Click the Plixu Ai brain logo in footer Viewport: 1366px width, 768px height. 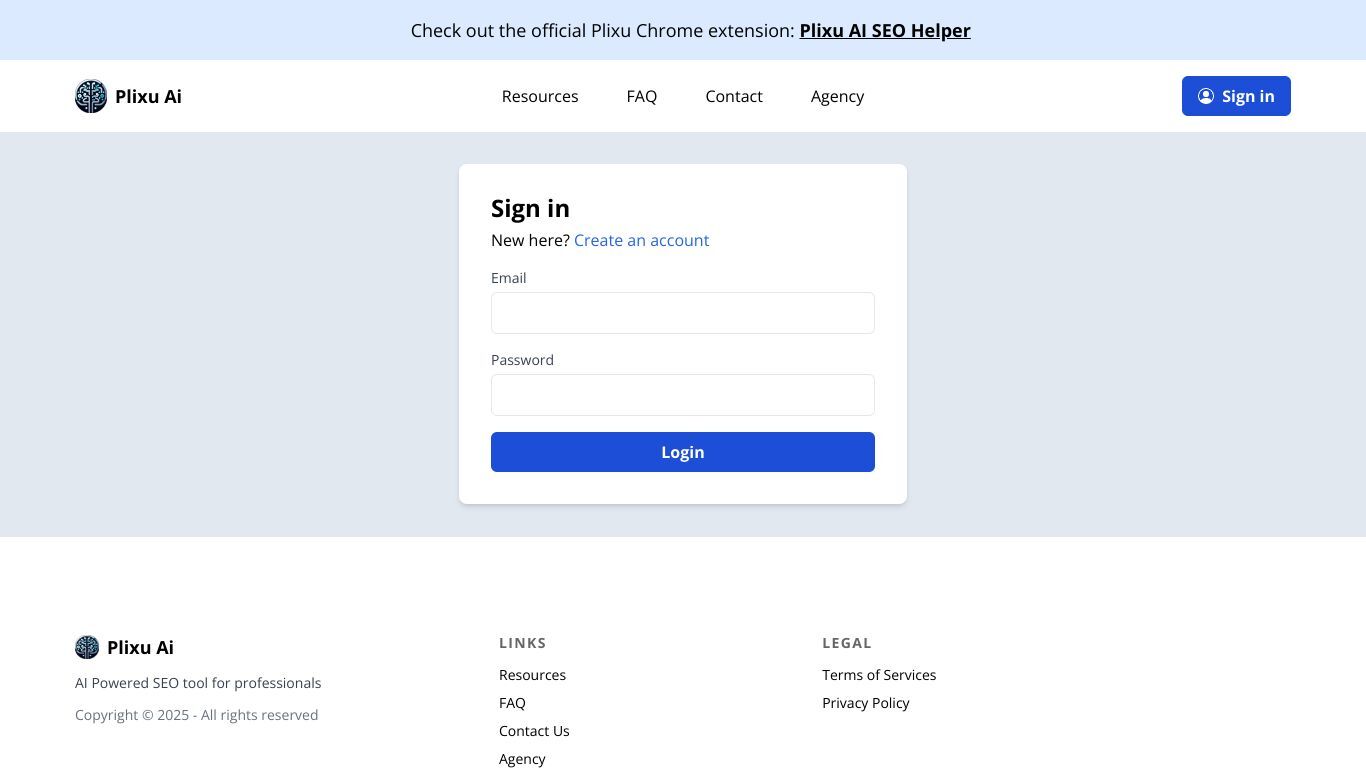click(x=87, y=647)
